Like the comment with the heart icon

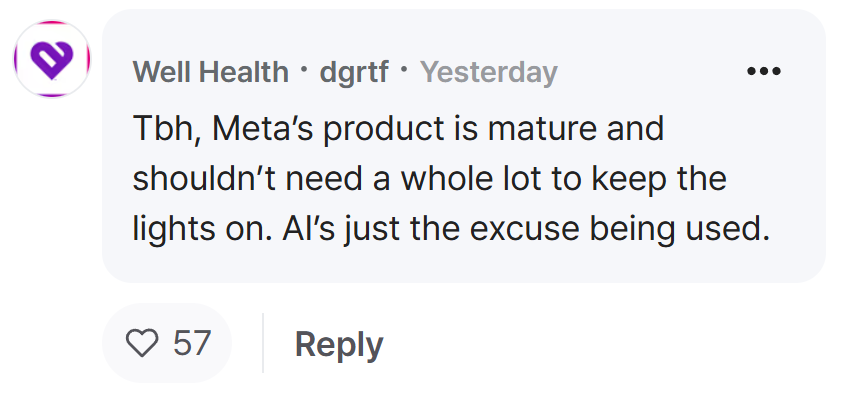click(x=142, y=343)
